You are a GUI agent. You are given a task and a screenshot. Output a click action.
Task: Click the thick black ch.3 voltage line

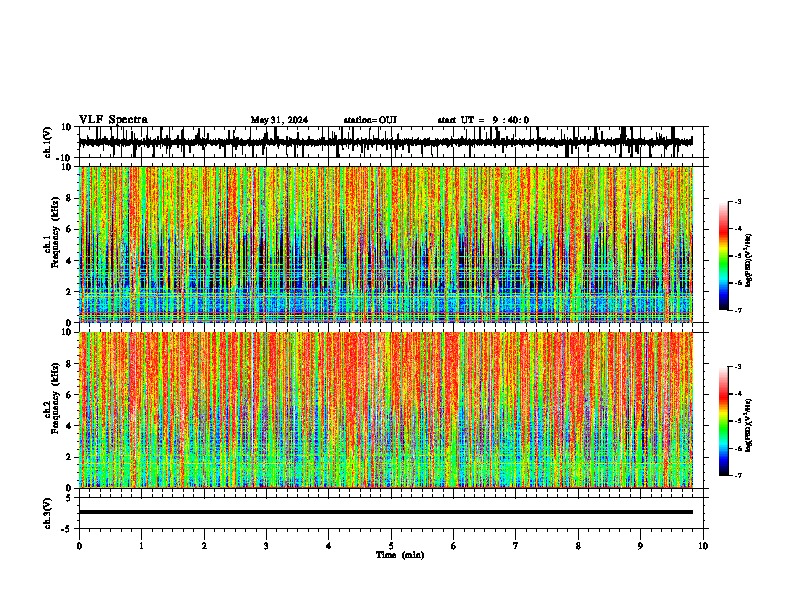pyautogui.click(x=385, y=512)
